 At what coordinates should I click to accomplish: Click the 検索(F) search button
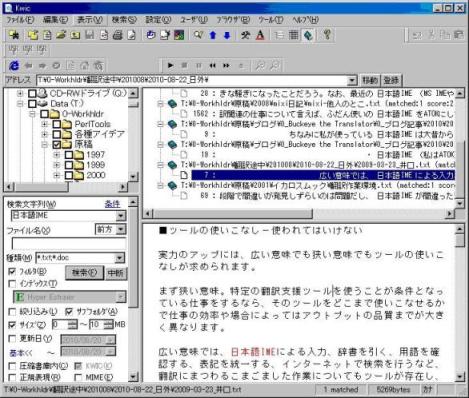click(x=85, y=273)
